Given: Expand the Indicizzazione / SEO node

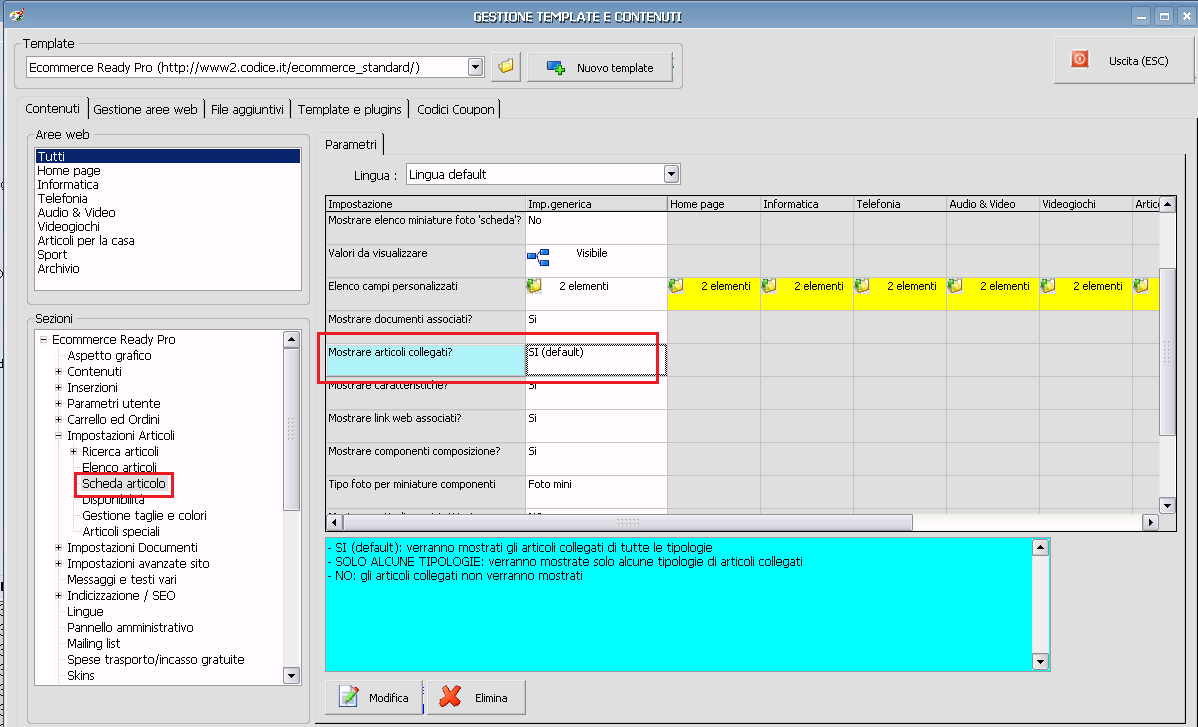Looking at the screenshot, I should [x=58, y=596].
